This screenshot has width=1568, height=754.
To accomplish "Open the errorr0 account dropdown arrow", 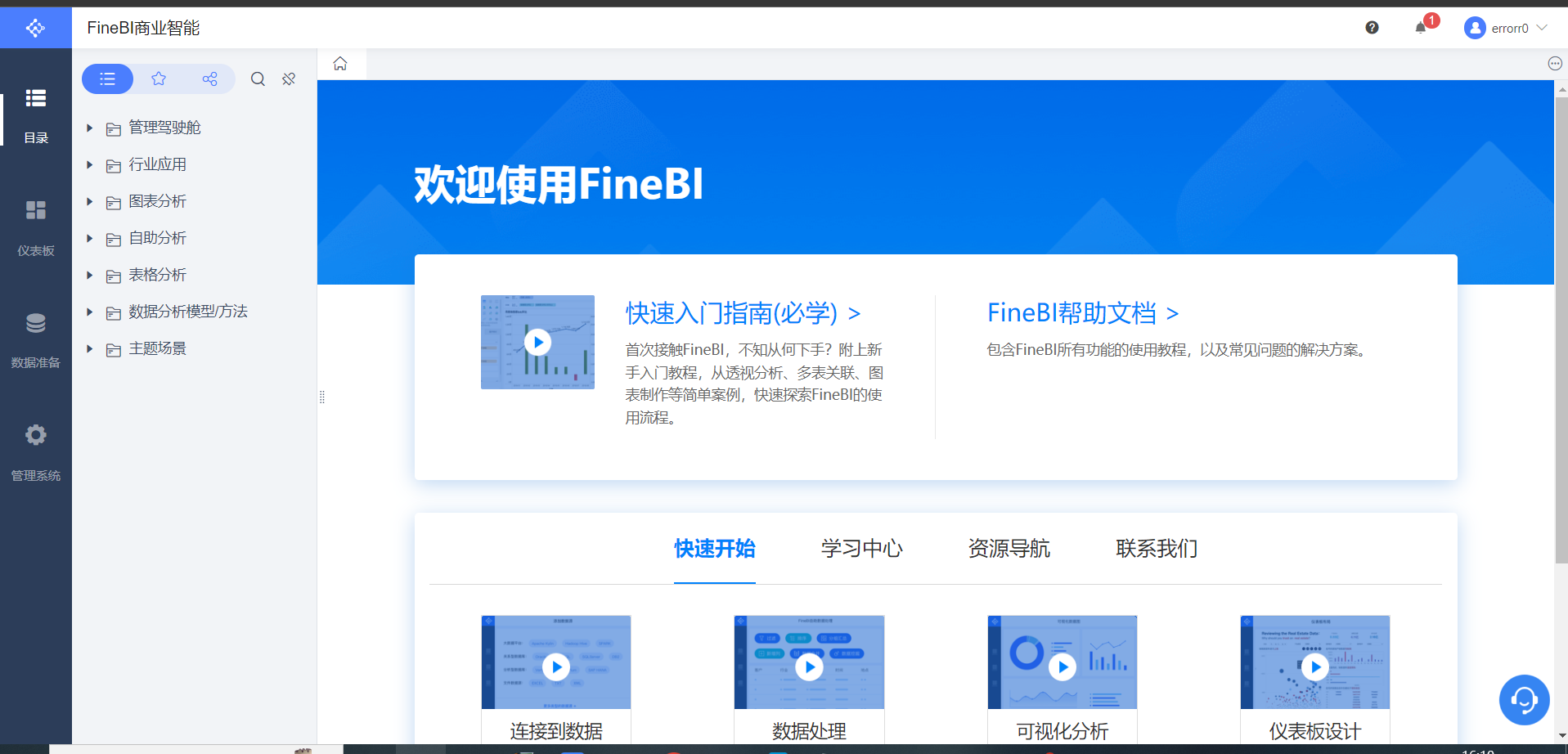I will point(1542,28).
